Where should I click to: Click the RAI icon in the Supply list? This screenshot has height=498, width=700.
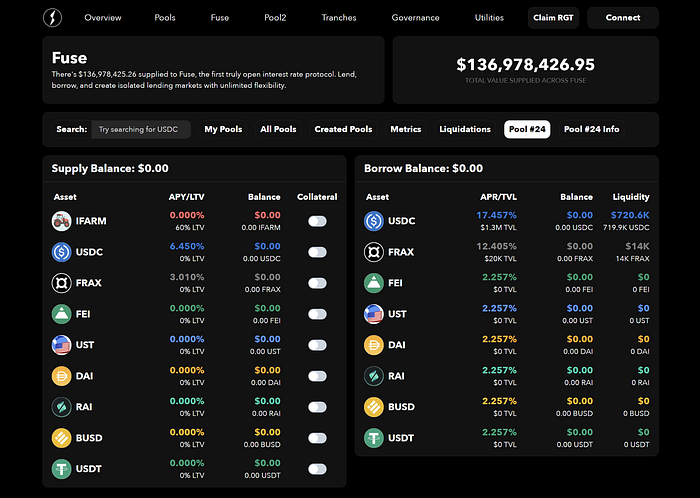[61, 407]
